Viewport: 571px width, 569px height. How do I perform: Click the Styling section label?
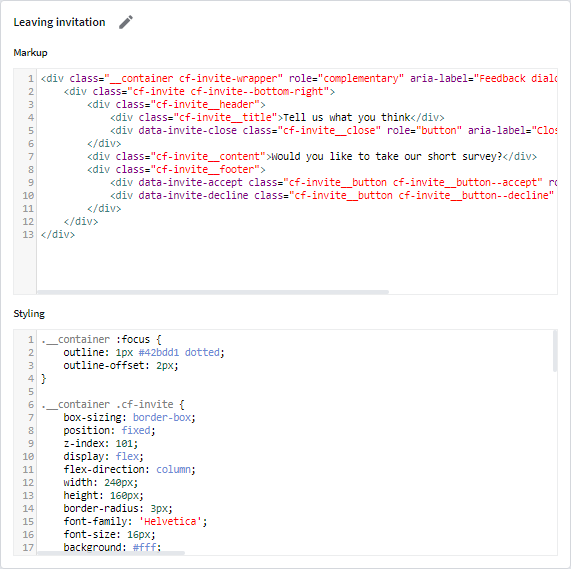click(29, 313)
